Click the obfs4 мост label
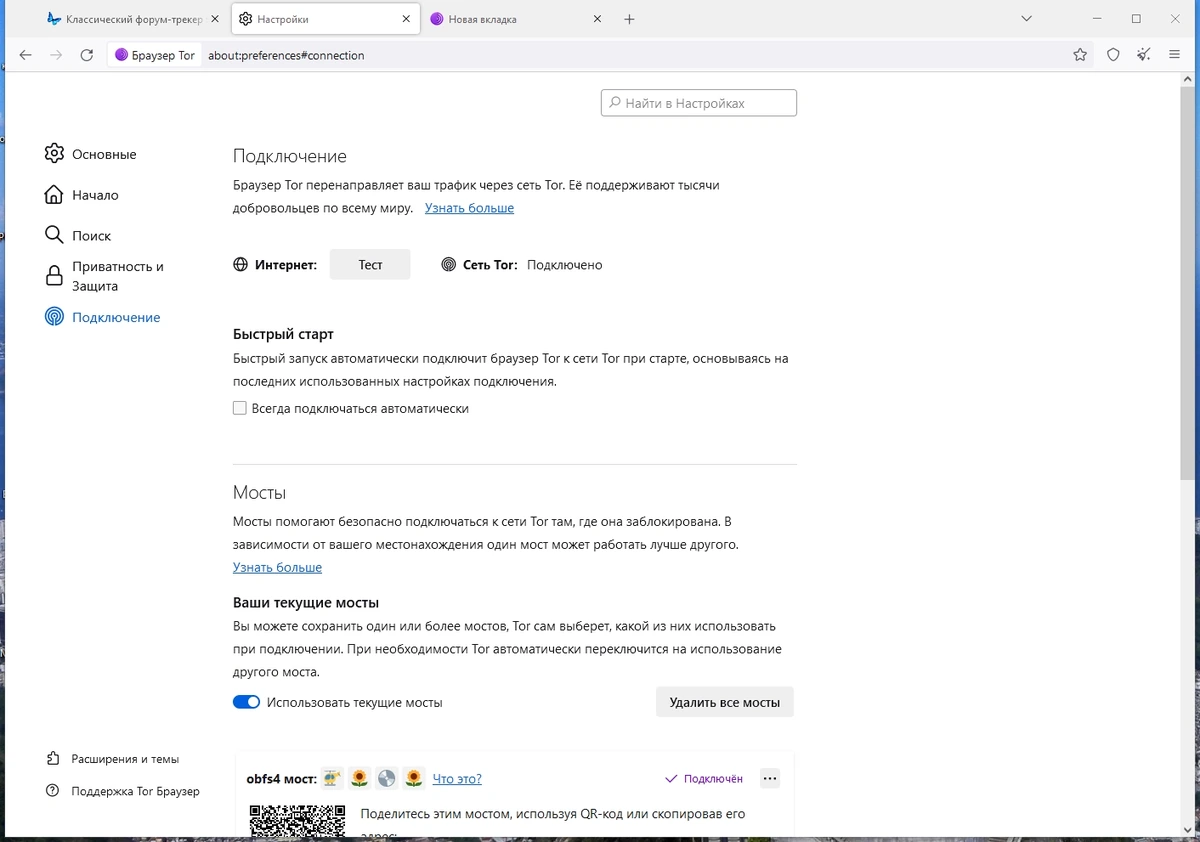Image resolution: width=1200 pixels, height=842 pixels. click(281, 778)
